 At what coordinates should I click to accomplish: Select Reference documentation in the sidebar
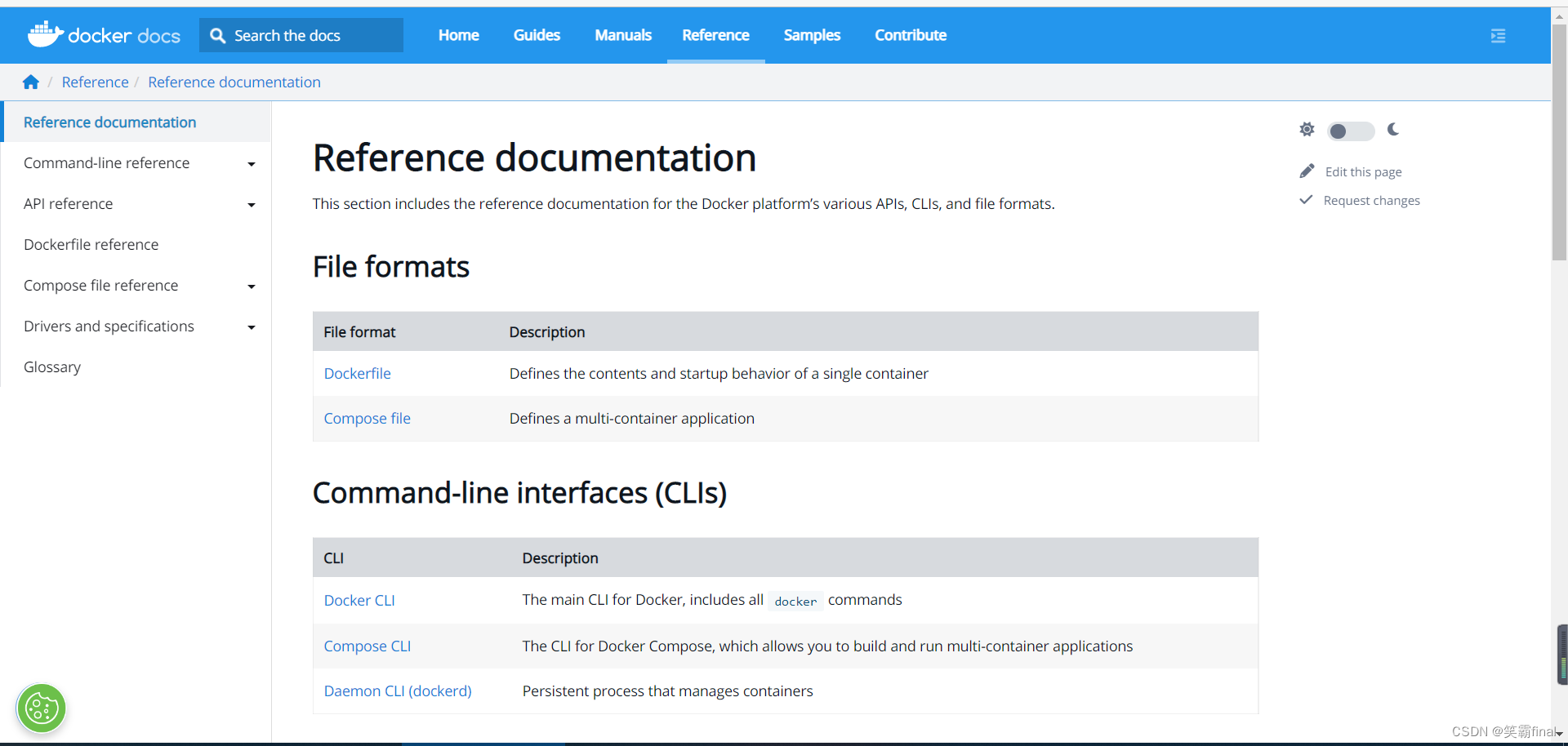136,122
